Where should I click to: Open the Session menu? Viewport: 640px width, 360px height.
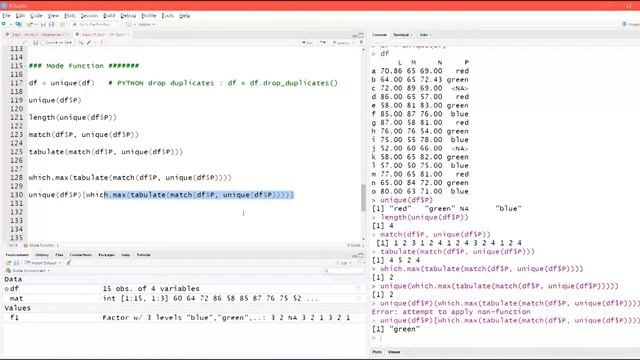coord(89,16)
